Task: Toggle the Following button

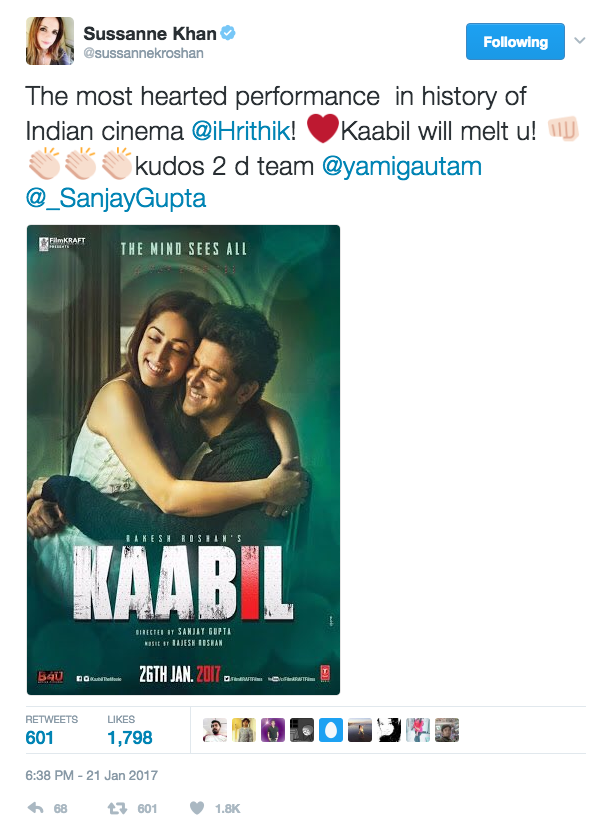Action: 515,42
